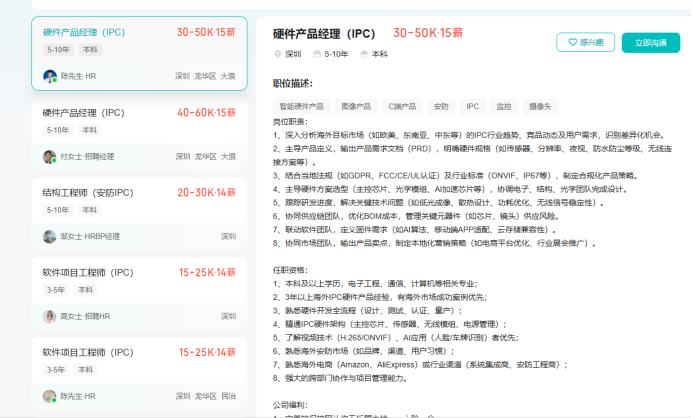692x418 pixels.
Task: Click the briefcase icon beside 5-10年 in header
Action: (317, 54)
